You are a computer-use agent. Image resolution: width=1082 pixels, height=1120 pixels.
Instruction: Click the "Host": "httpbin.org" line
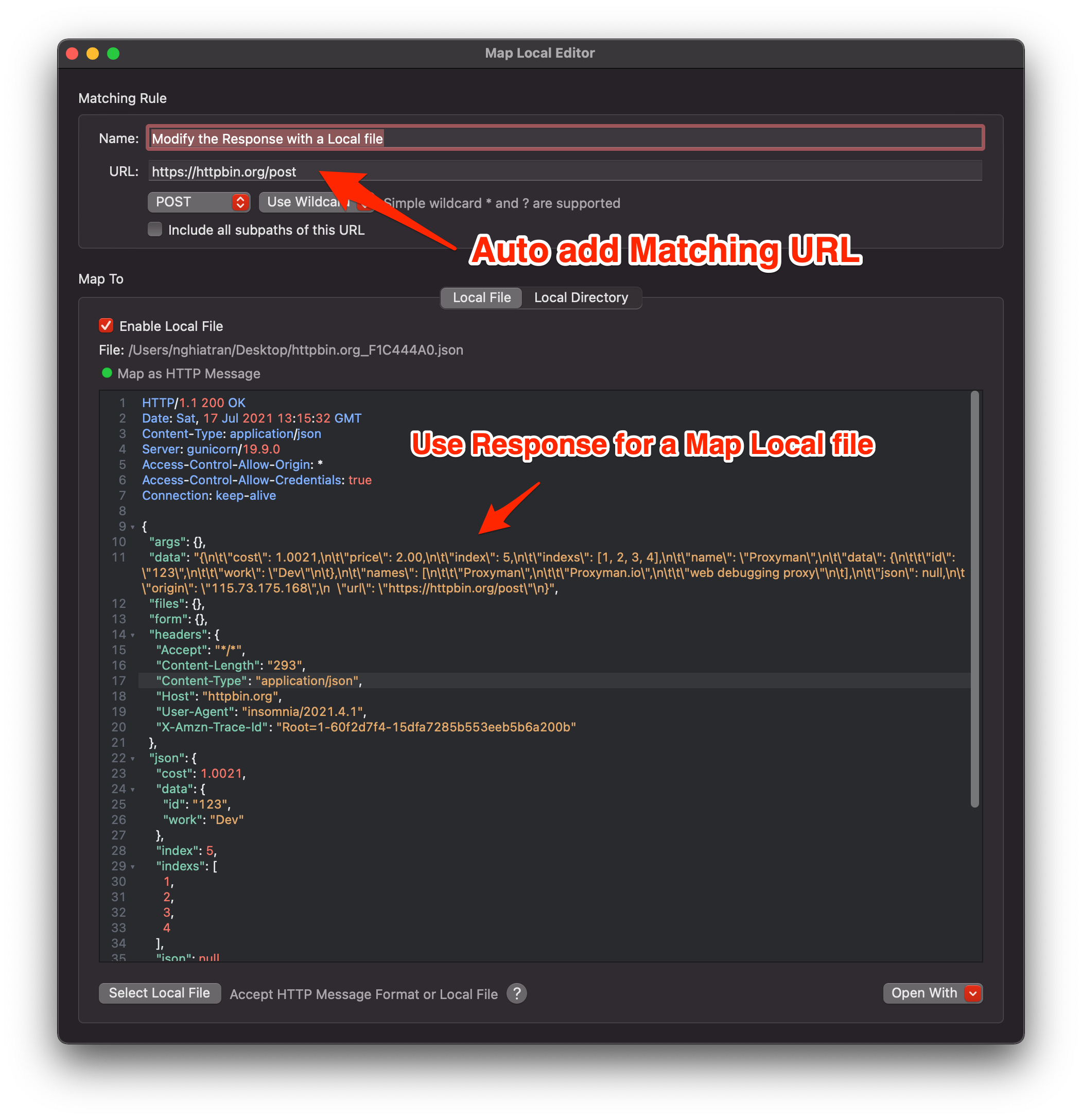tap(219, 695)
